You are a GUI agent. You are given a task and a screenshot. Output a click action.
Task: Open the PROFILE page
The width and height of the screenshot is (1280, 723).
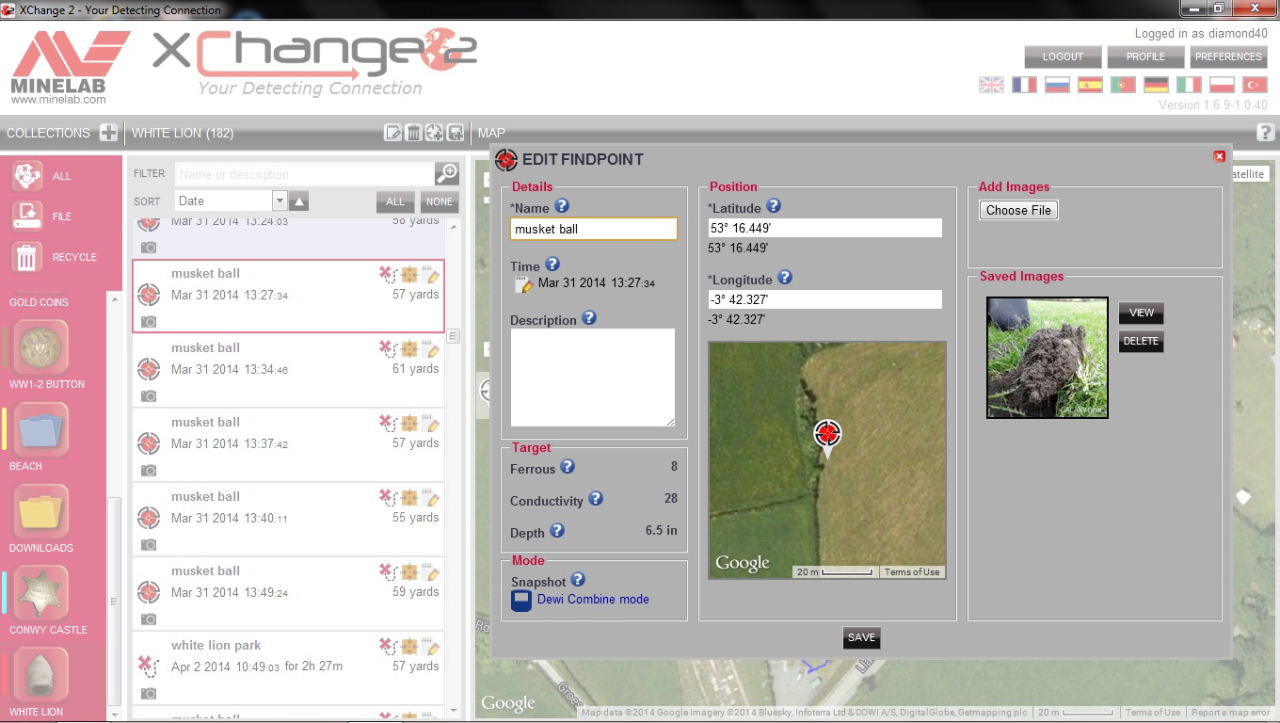[1146, 57]
